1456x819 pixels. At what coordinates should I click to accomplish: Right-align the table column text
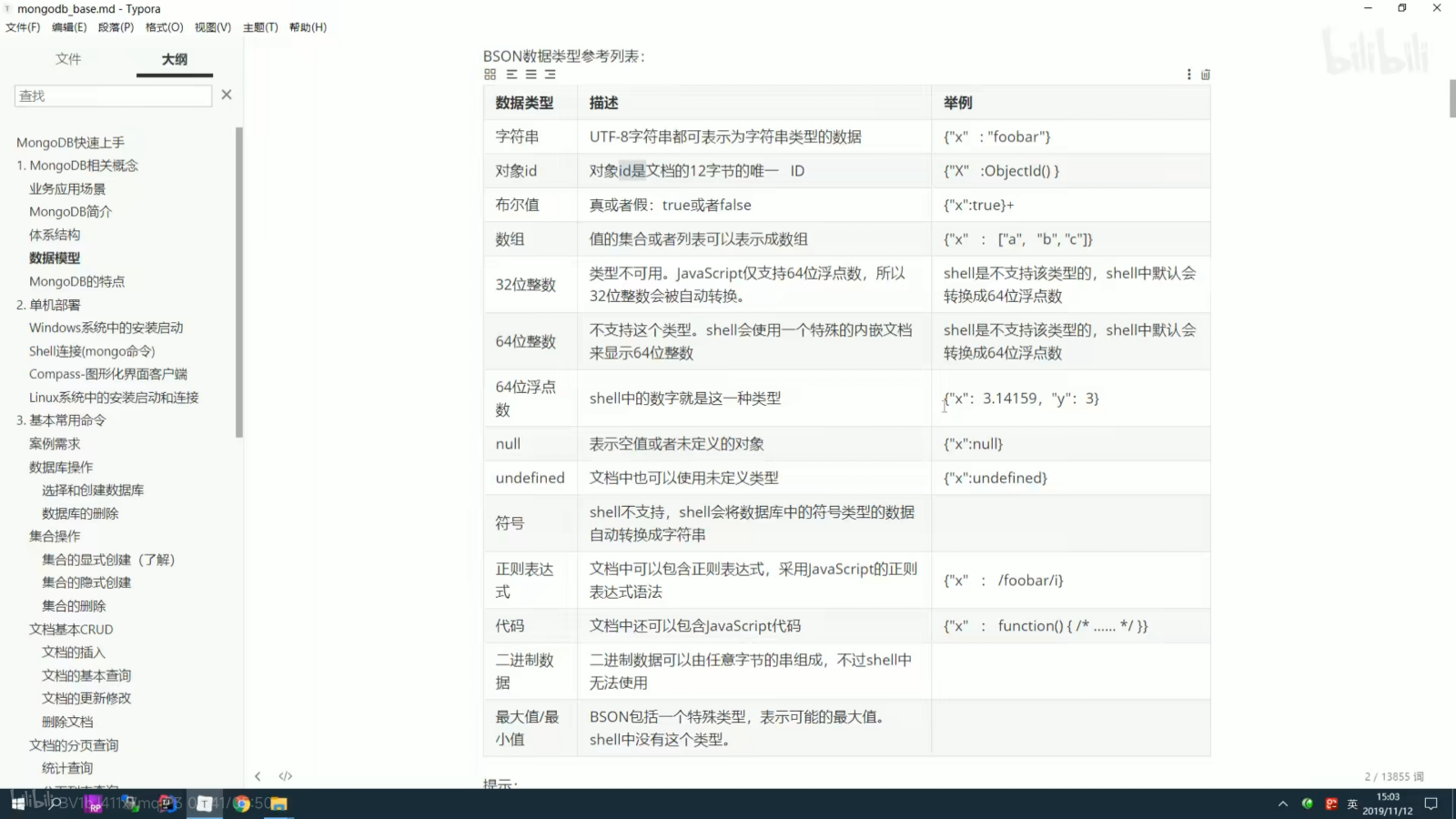tap(550, 75)
